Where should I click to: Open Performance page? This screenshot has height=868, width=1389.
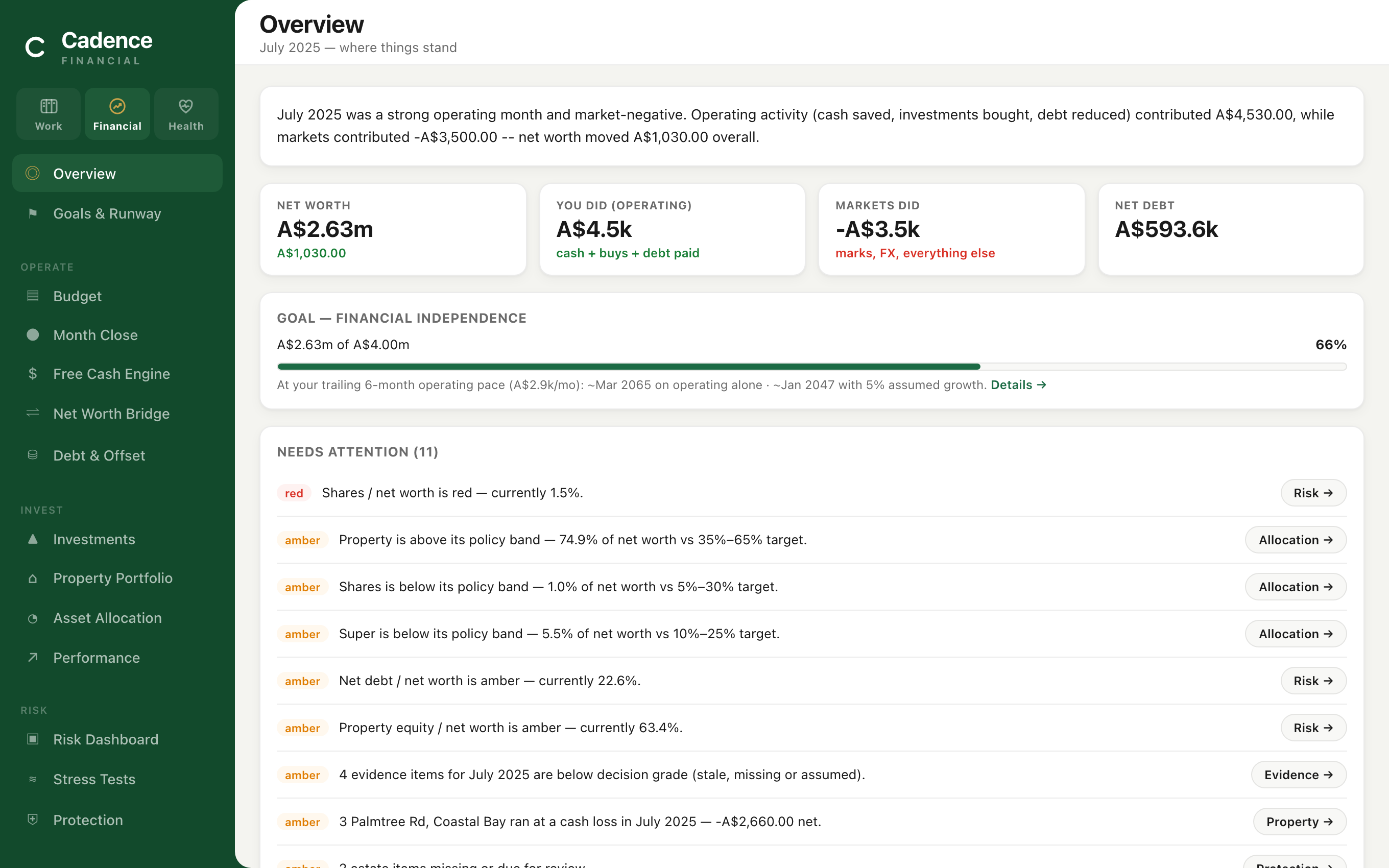117,657
